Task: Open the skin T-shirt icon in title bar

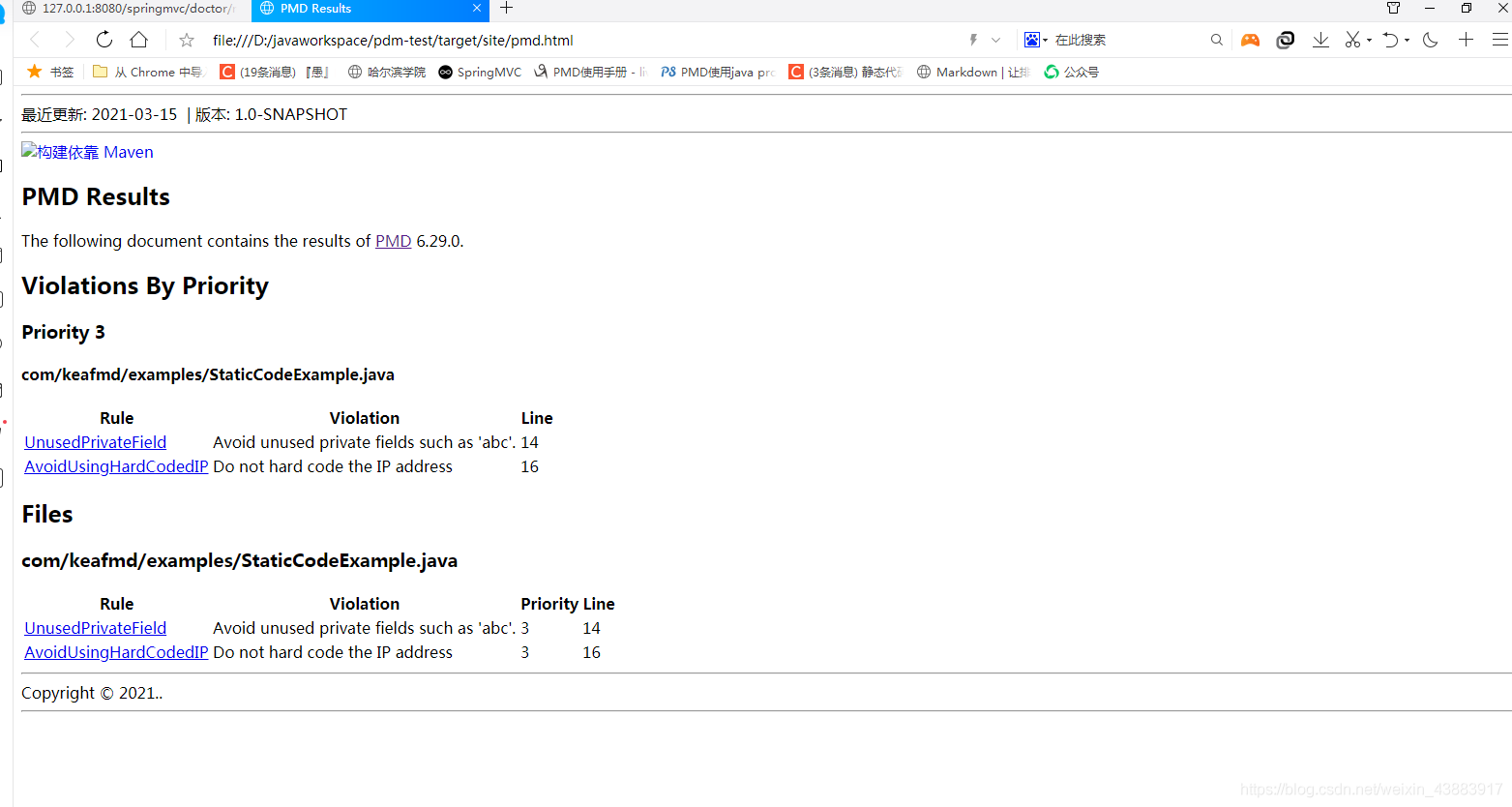Action: coord(1393,8)
